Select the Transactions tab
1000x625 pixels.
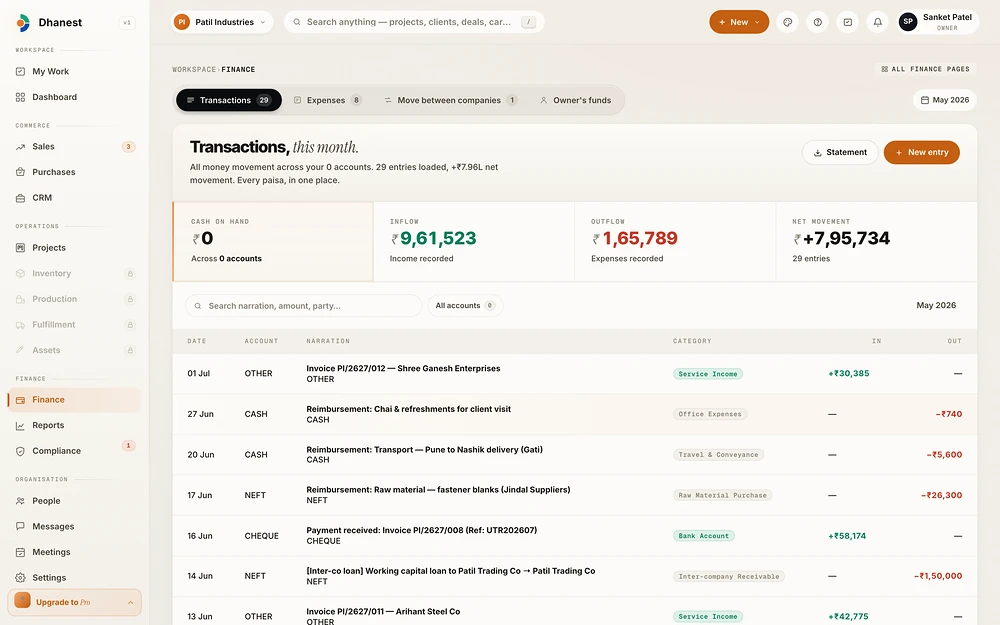228,100
